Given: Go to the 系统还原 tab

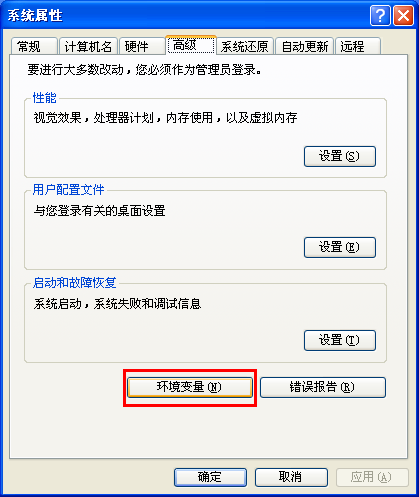Looking at the screenshot, I should (x=245, y=46).
